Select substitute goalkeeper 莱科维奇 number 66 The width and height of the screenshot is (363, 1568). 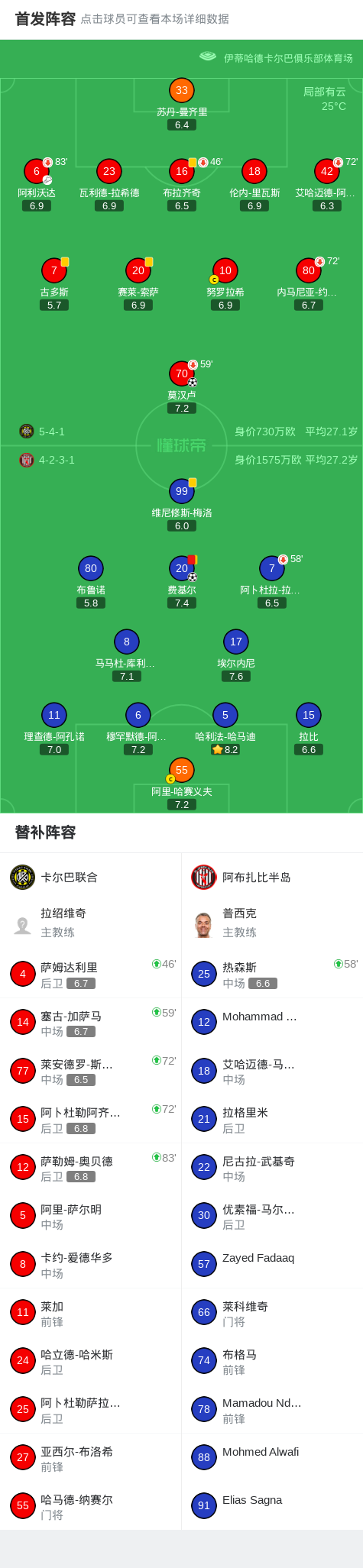(272, 1312)
